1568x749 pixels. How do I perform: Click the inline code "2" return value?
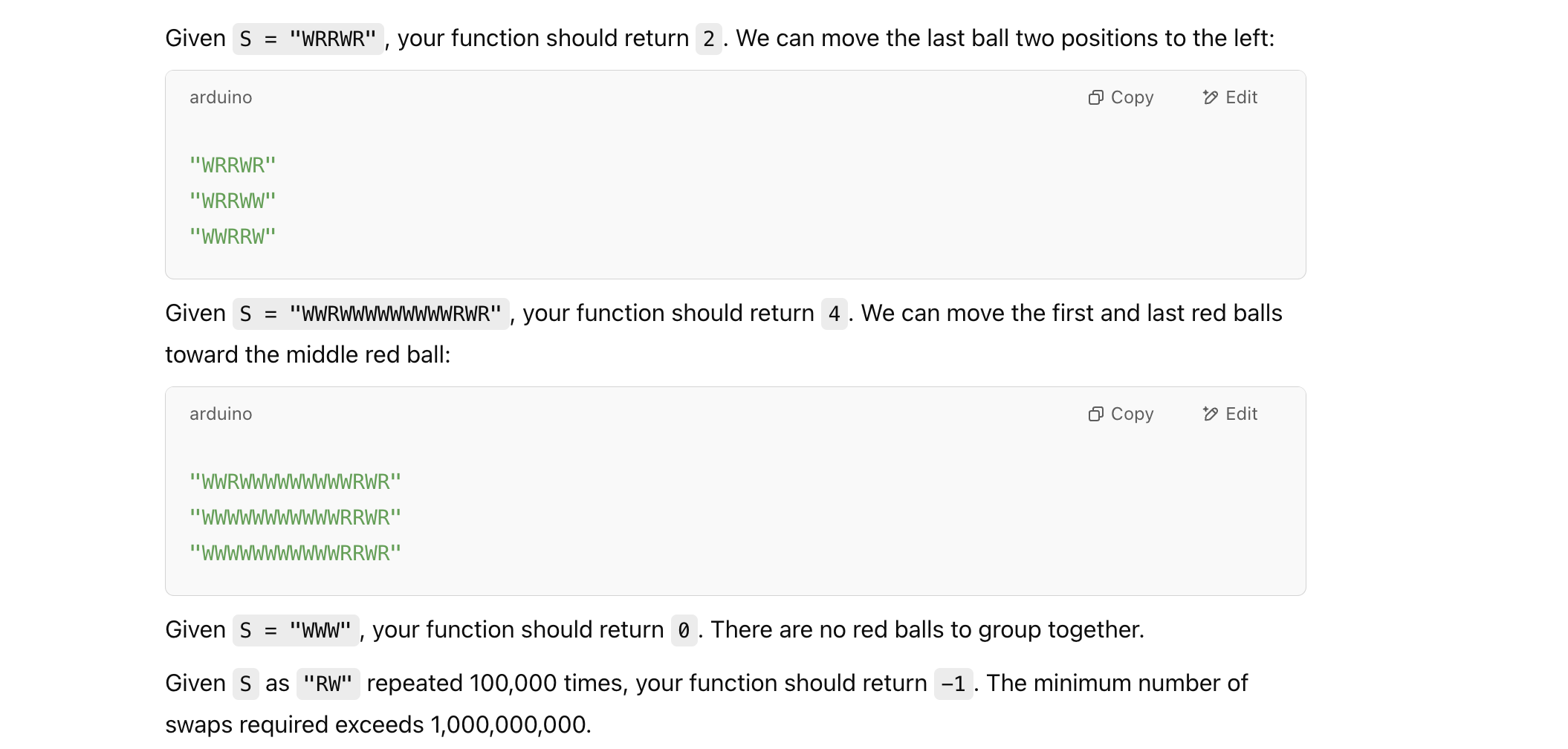coord(710,36)
